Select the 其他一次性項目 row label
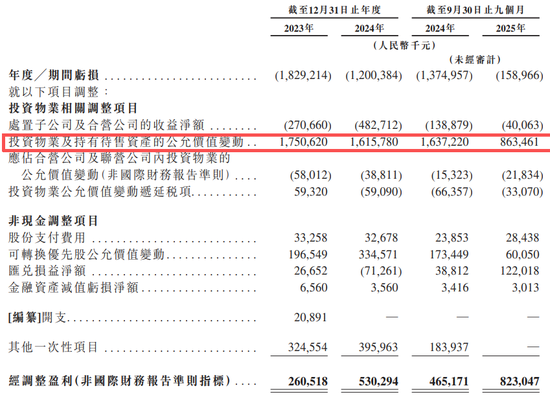The image size is (550, 399). 53,347
